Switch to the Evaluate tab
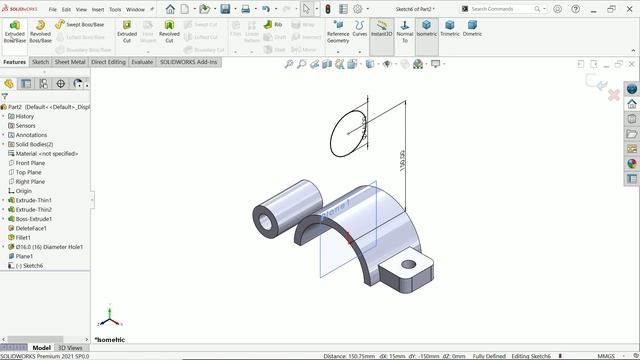This screenshot has width=640, height=360. tap(142, 62)
